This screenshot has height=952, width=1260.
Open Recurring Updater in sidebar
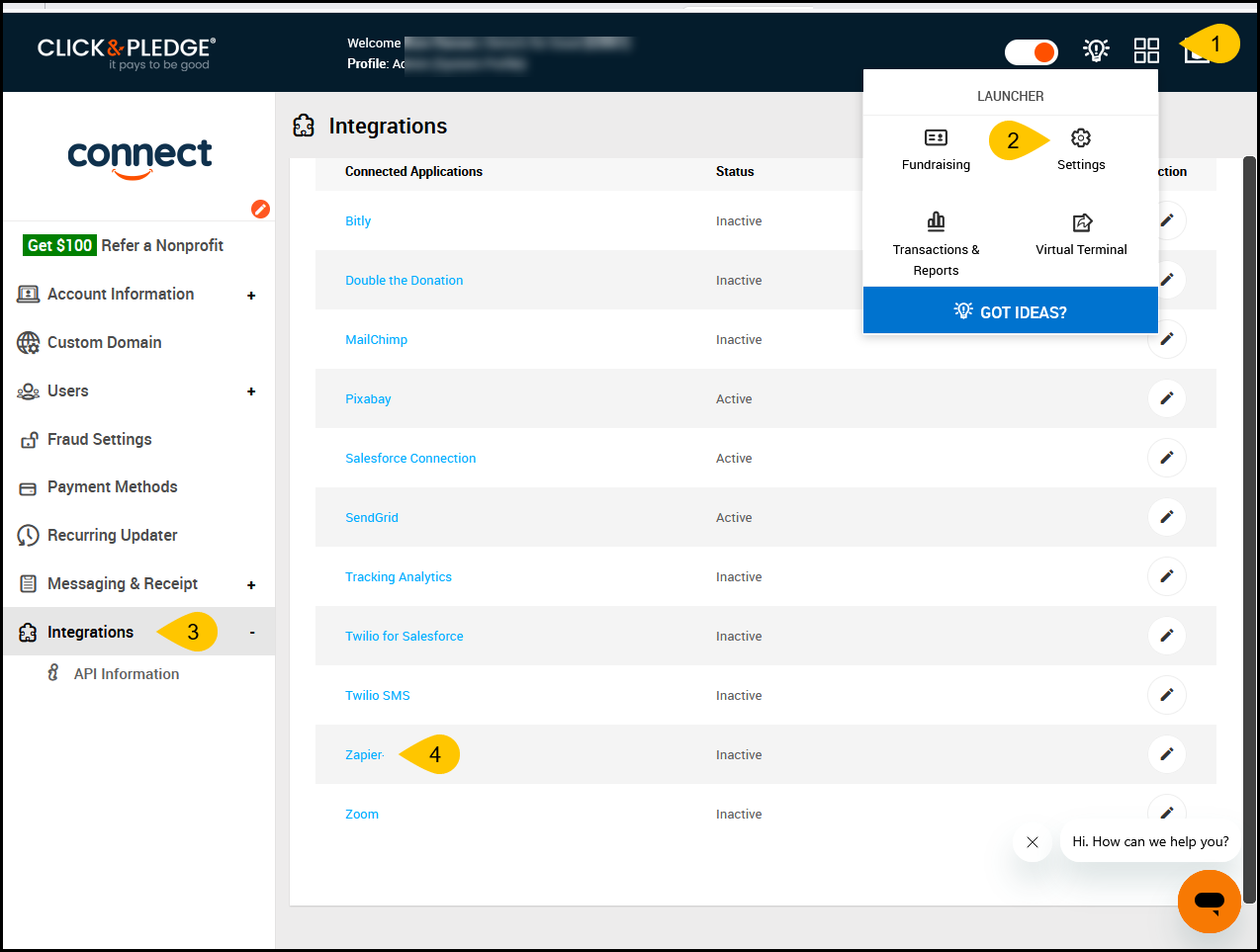113,535
